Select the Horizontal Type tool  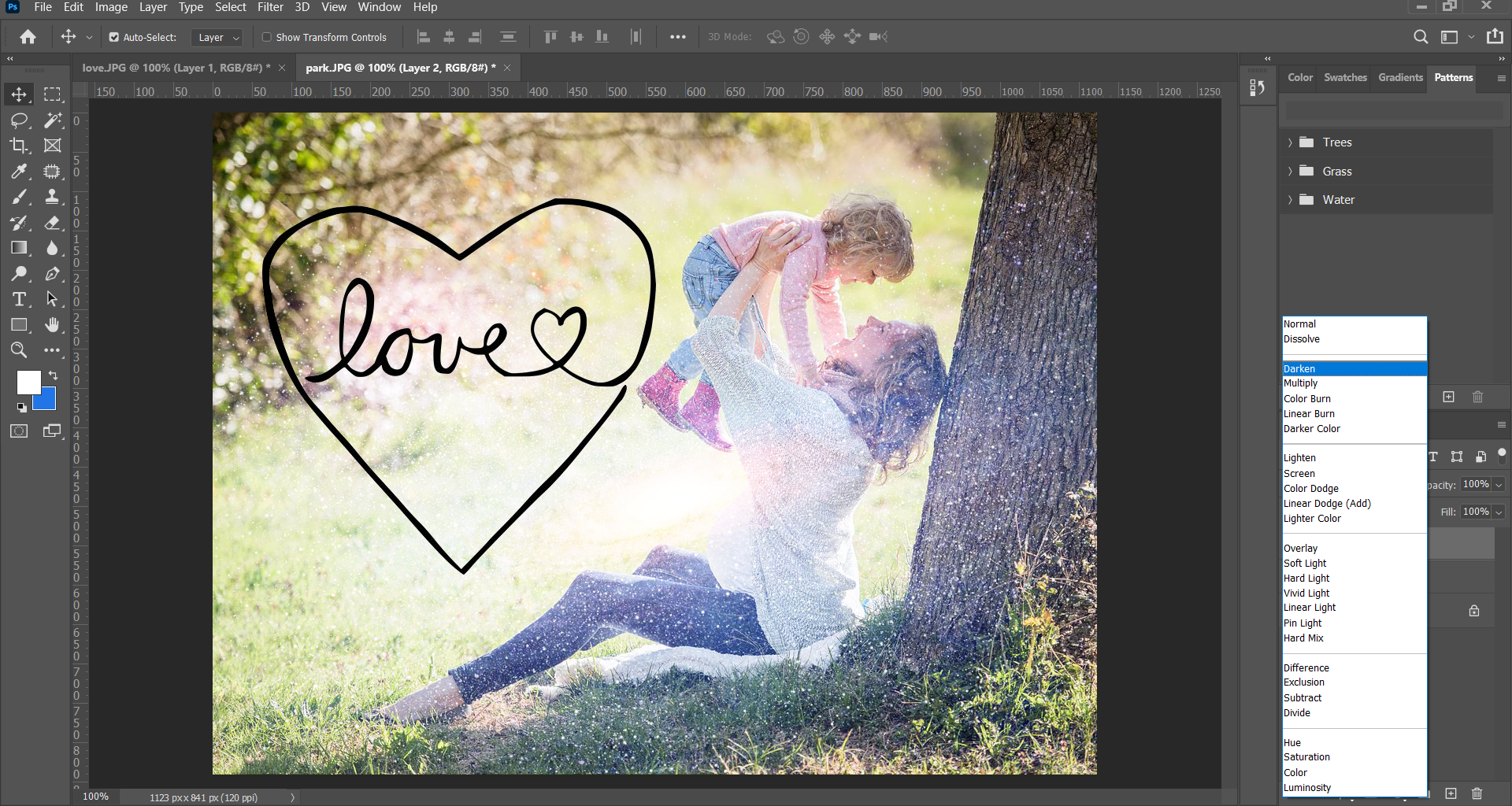coord(19,299)
